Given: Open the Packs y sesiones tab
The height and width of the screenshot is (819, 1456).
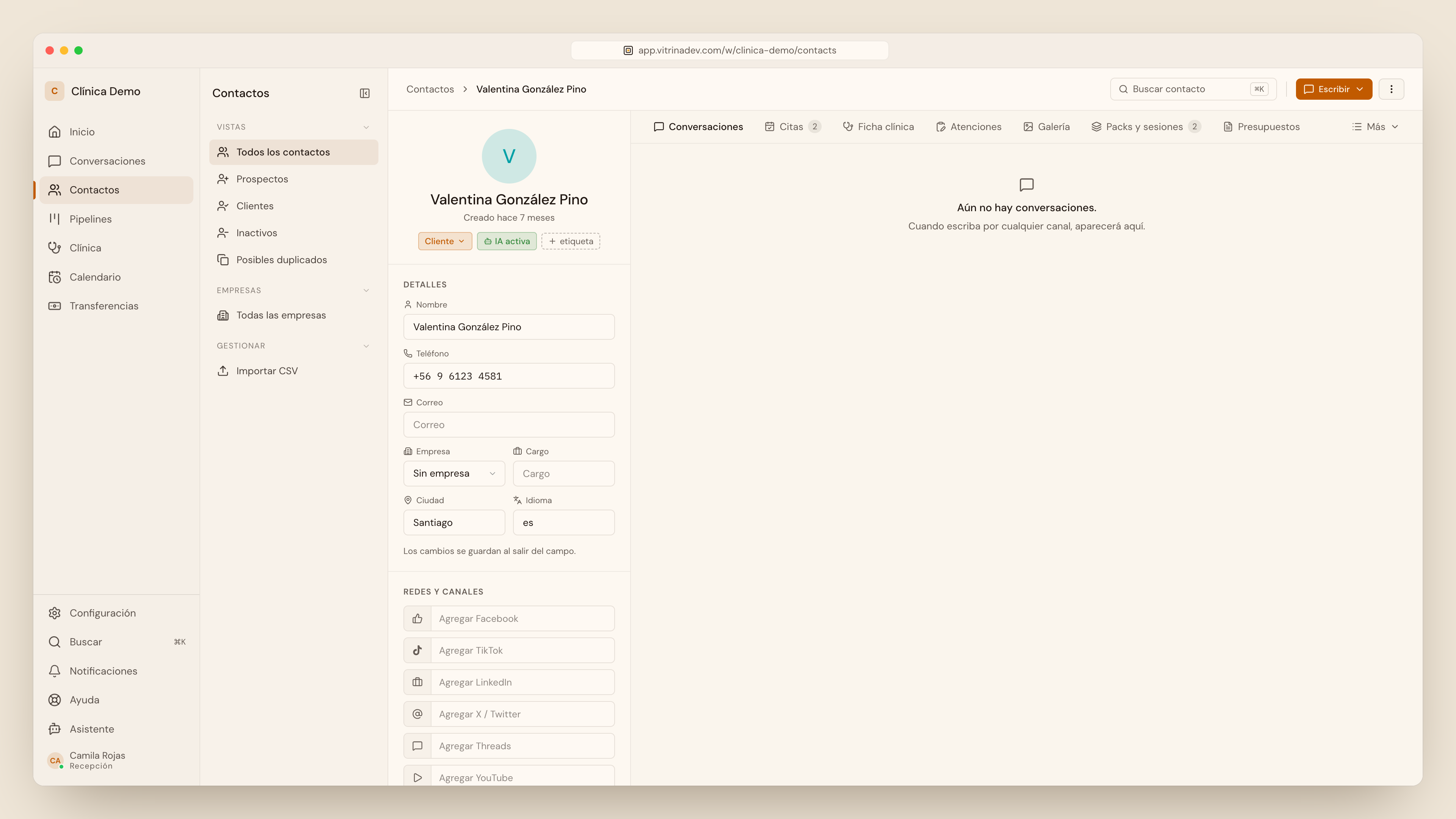Looking at the screenshot, I should point(1146,127).
